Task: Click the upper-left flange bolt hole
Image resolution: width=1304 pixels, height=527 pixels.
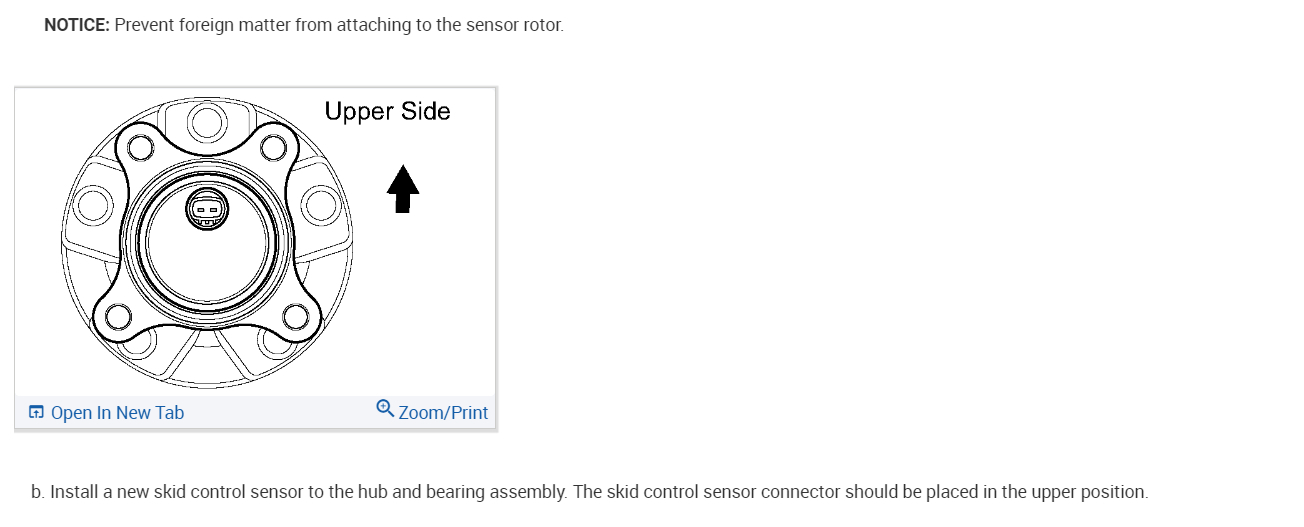Action: pyautogui.click(x=140, y=147)
